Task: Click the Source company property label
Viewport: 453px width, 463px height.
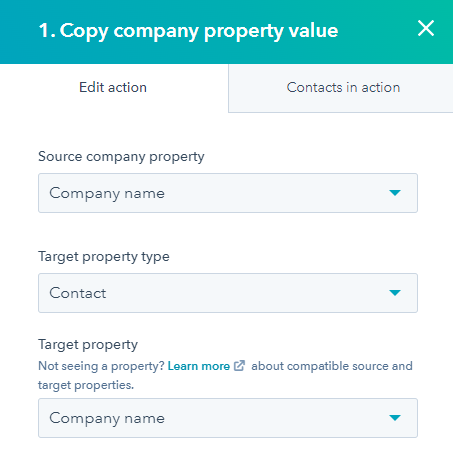Action: (121, 157)
